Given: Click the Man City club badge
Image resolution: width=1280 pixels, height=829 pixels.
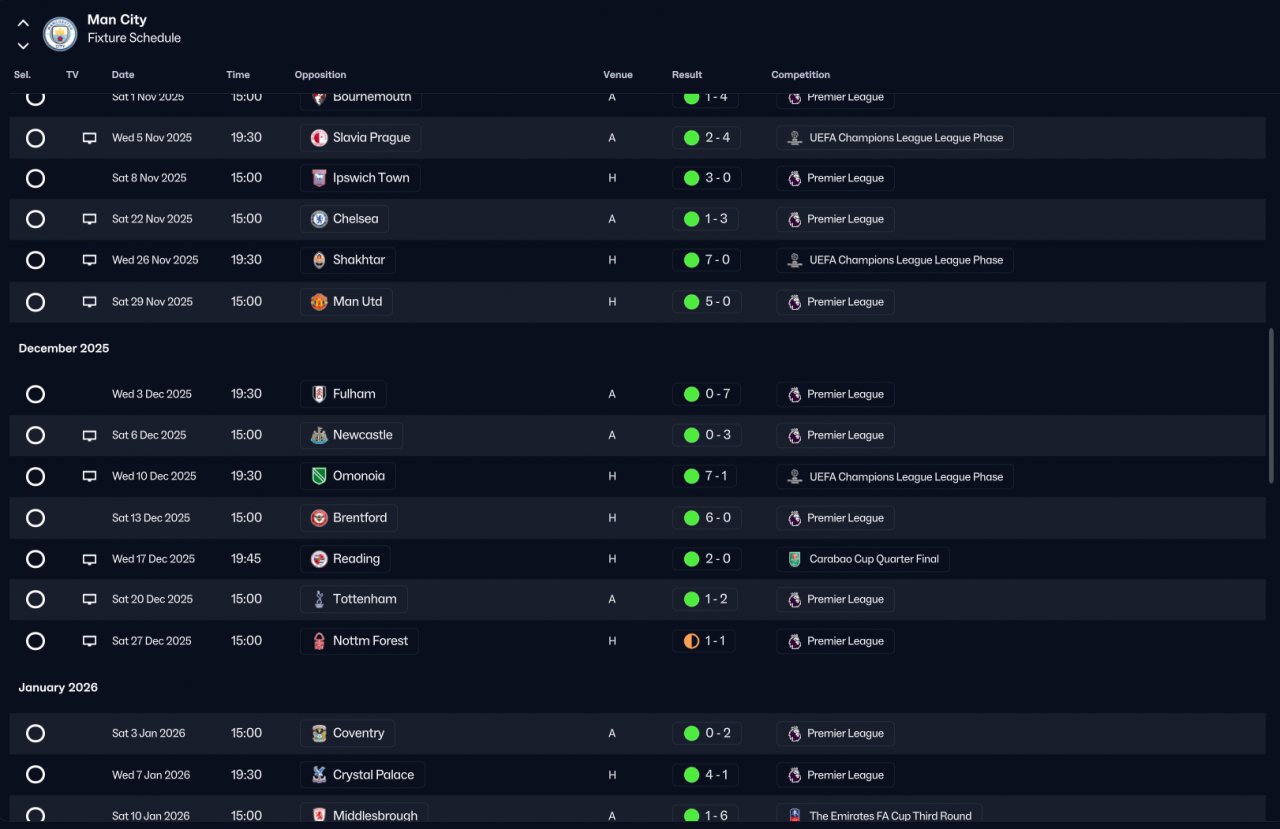Looking at the screenshot, I should pos(60,34).
